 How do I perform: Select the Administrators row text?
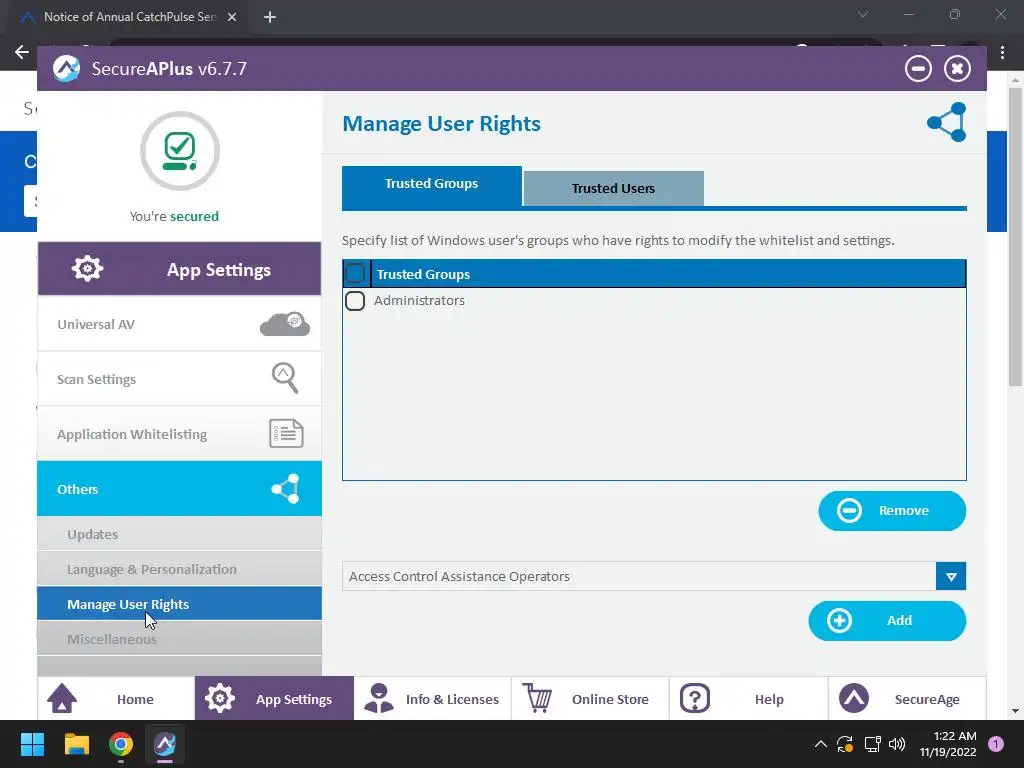pyautogui.click(x=419, y=300)
